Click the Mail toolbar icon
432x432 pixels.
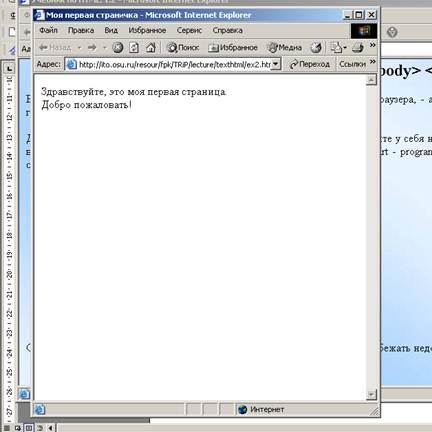pyautogui.click(x=338, y=48)
